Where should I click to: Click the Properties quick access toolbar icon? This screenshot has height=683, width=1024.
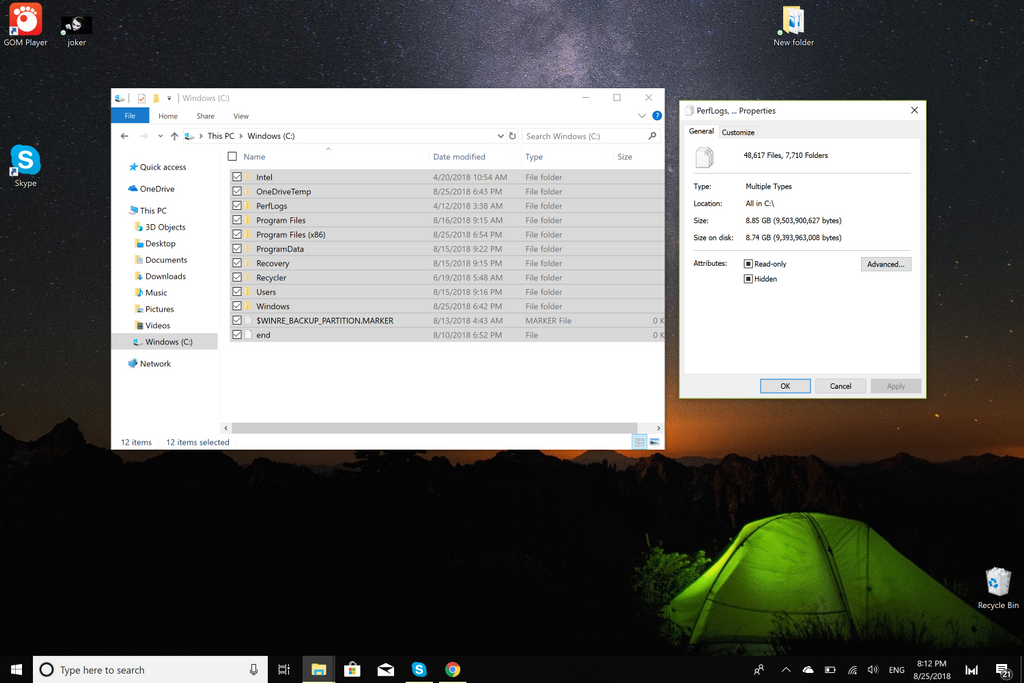coord(142,98)
